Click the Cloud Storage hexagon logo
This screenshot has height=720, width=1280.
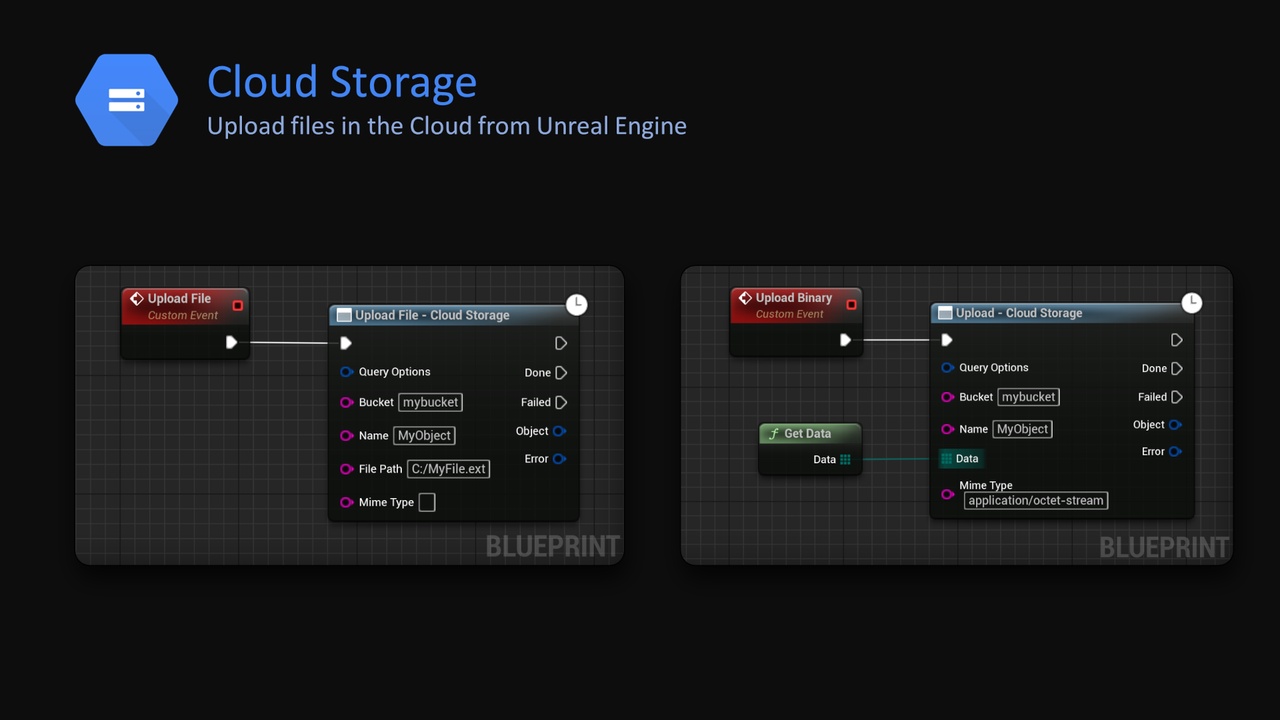(127, 100)
